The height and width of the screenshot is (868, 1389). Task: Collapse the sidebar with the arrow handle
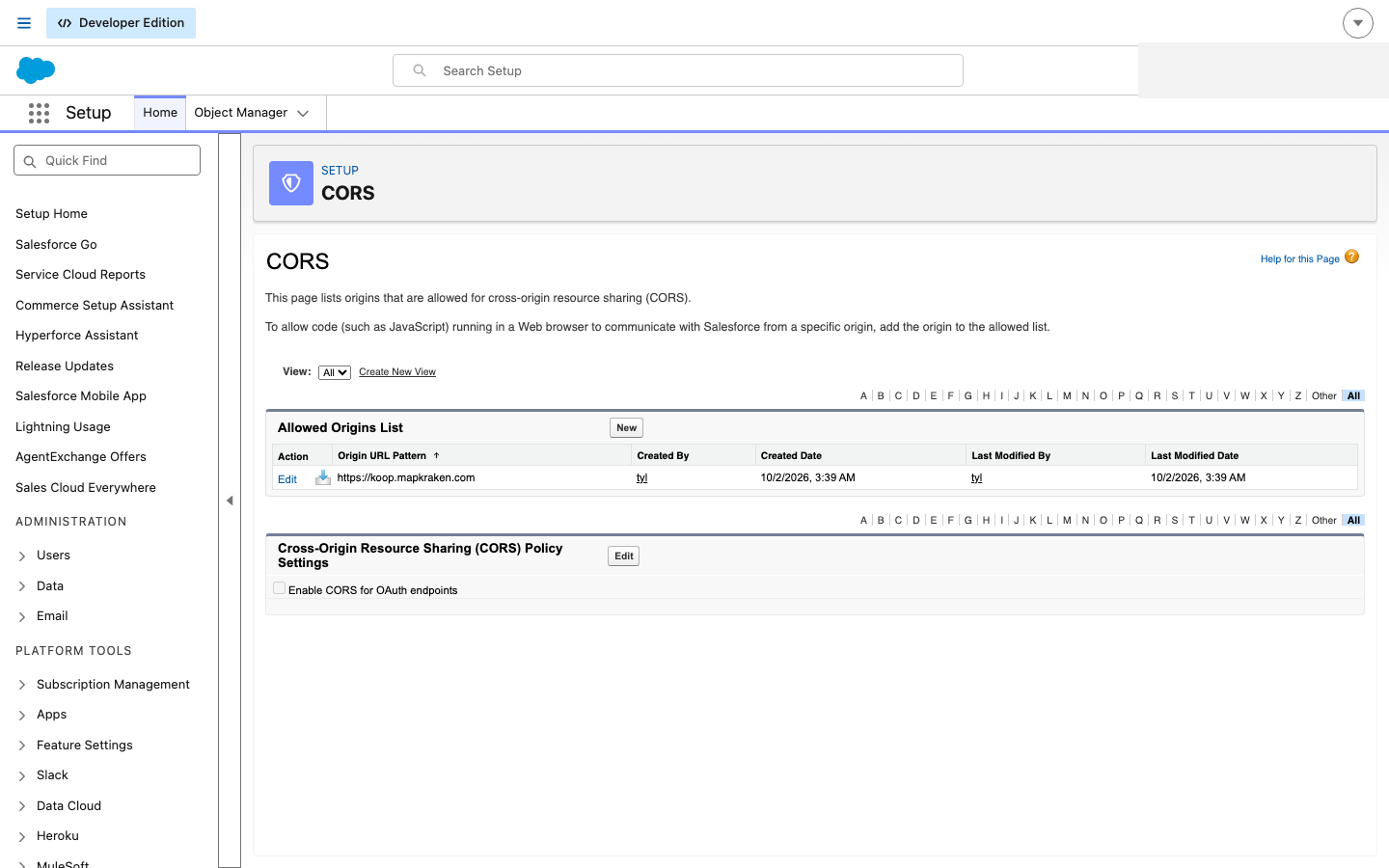point(230,501)
